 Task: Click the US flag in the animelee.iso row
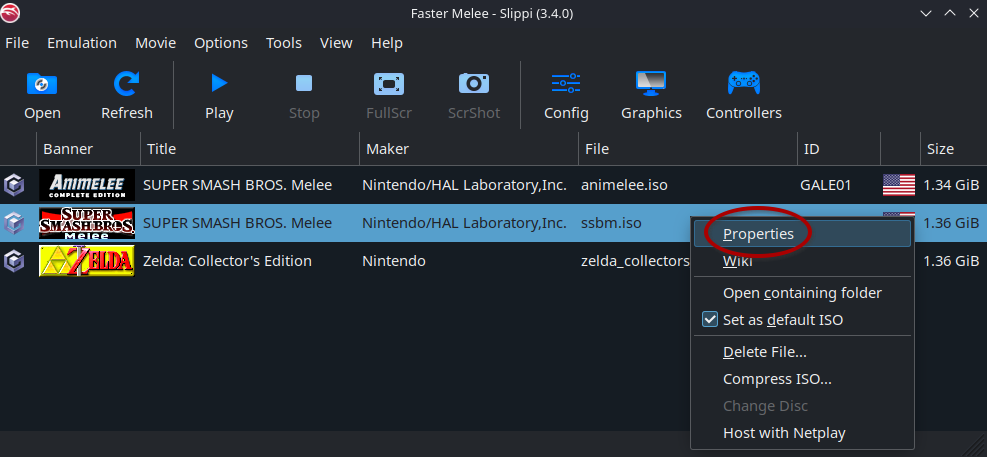click(899, 185)
